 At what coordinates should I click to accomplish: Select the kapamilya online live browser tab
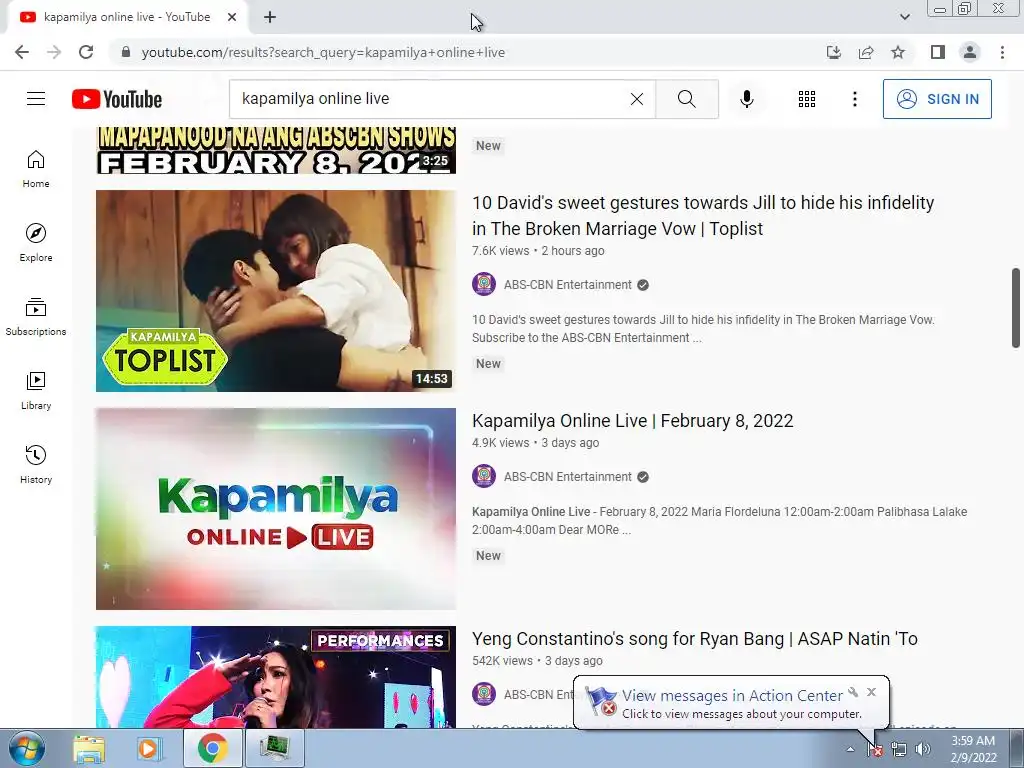tap(128, 18)
